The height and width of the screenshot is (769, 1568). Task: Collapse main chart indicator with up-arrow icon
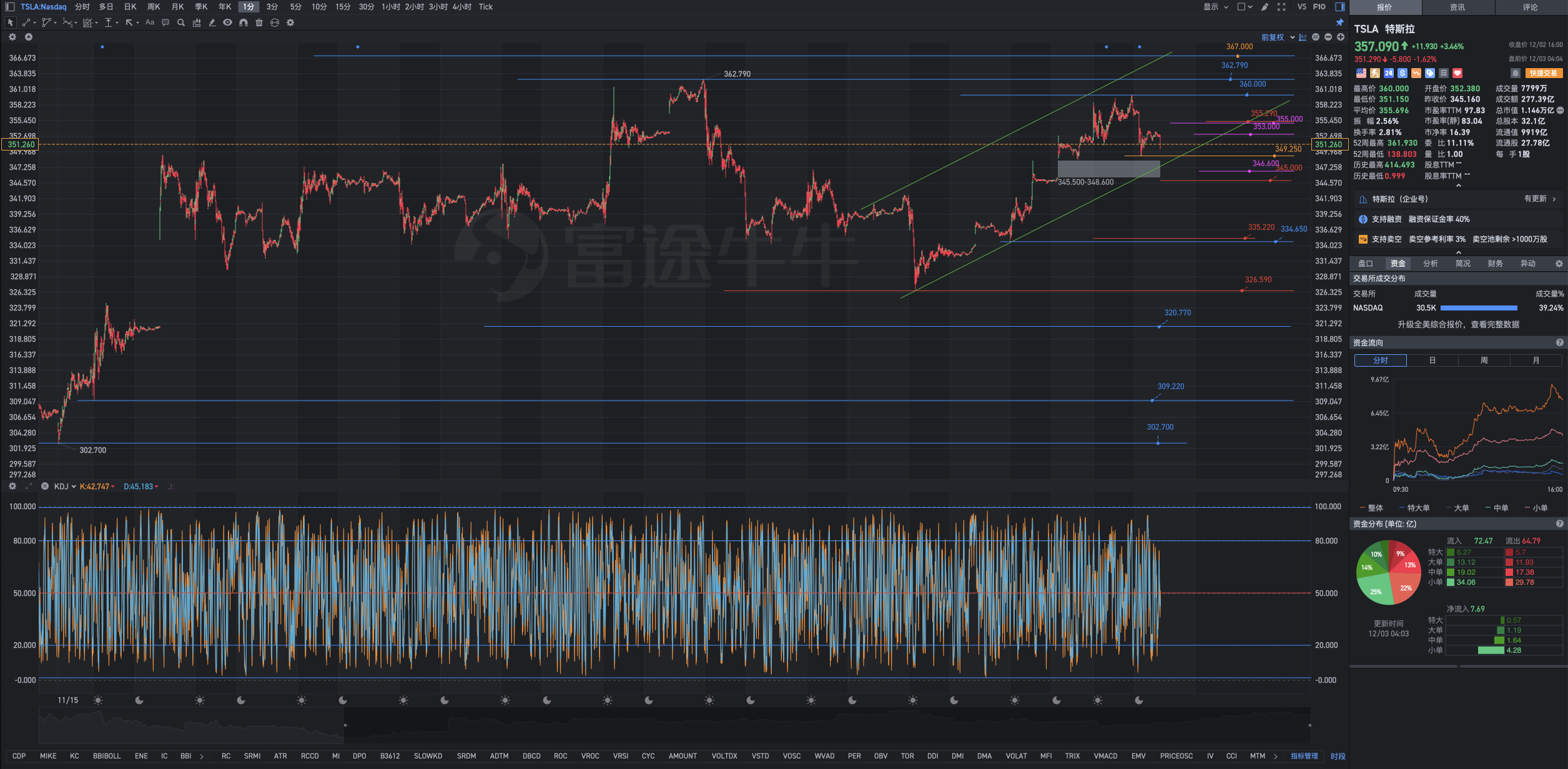pyautogui.click(x=29, y=37)
